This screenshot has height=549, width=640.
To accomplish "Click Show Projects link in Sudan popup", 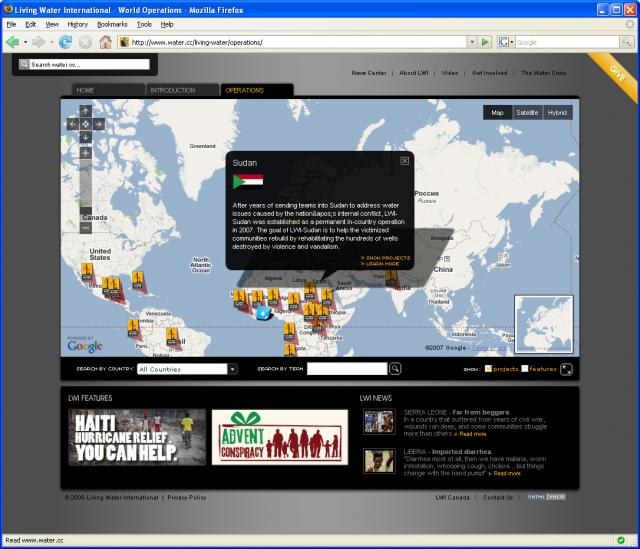I will coord(386,258).
